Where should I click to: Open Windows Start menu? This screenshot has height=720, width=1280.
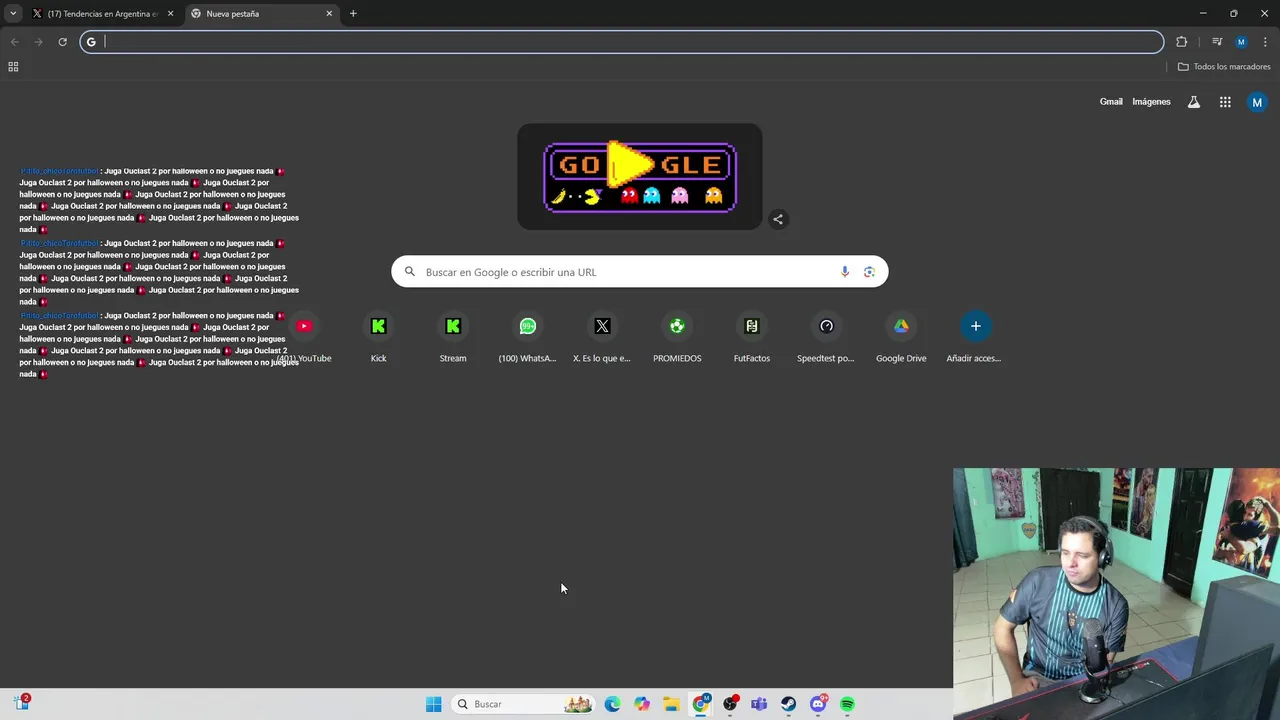tap(433, 704)
